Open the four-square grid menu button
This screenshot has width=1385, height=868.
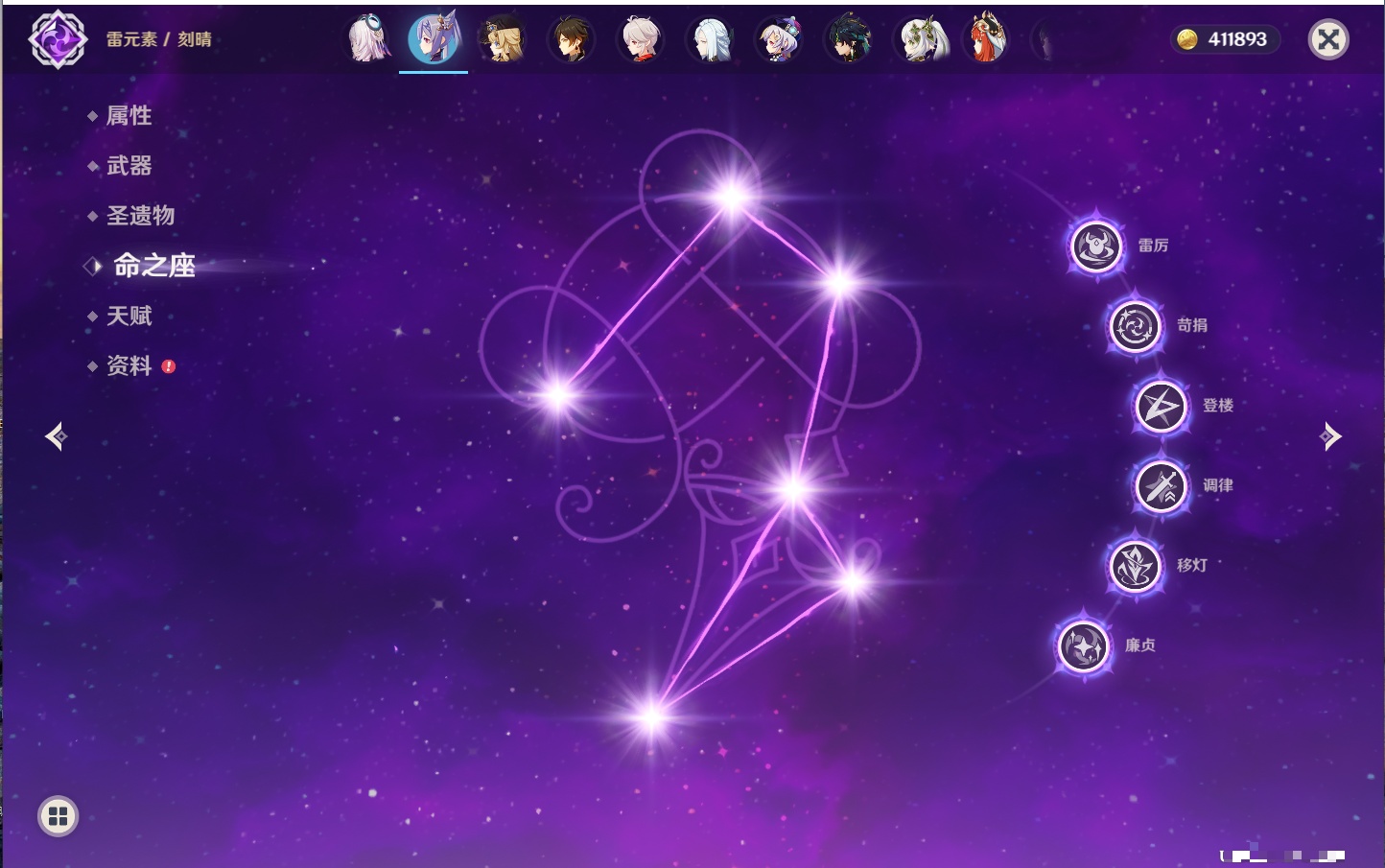coord(58,816)
